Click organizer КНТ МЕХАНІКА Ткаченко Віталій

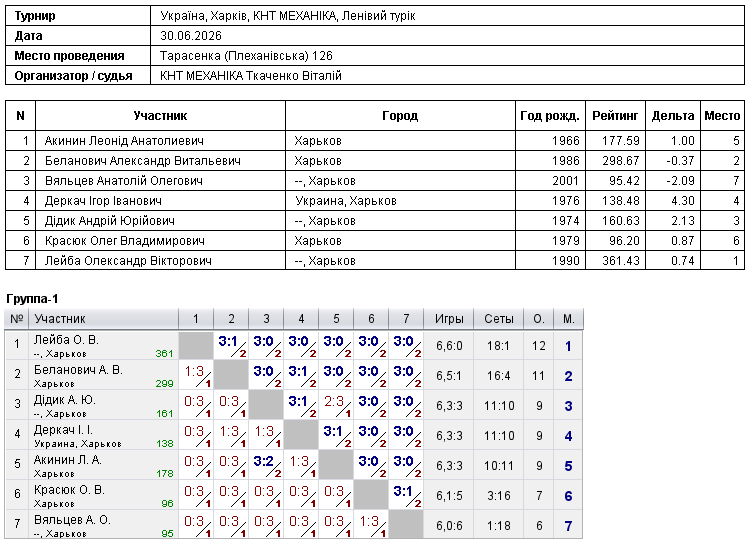251,76
